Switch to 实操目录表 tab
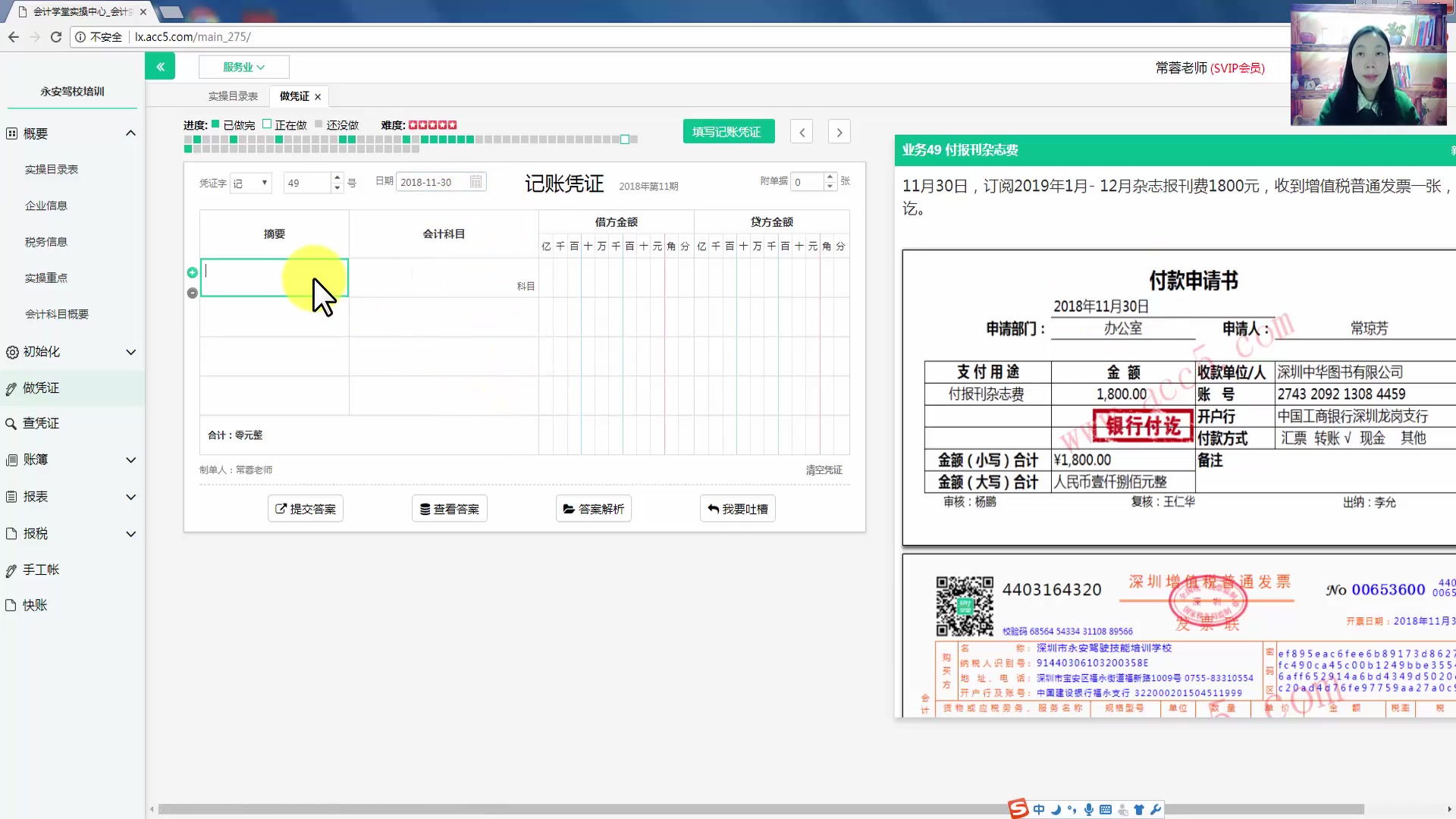The image size is (1456, 819). tap(233, 96)
